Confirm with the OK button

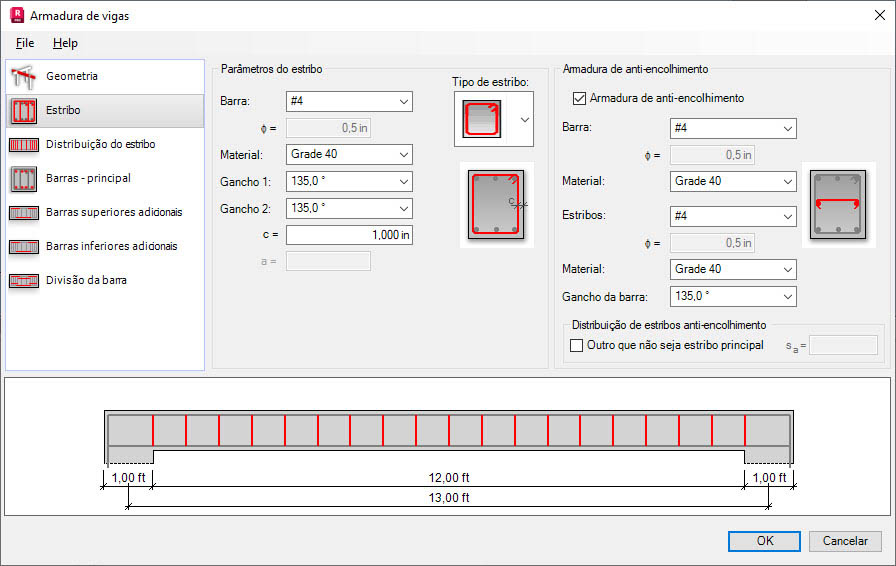(x=764, y=541)
